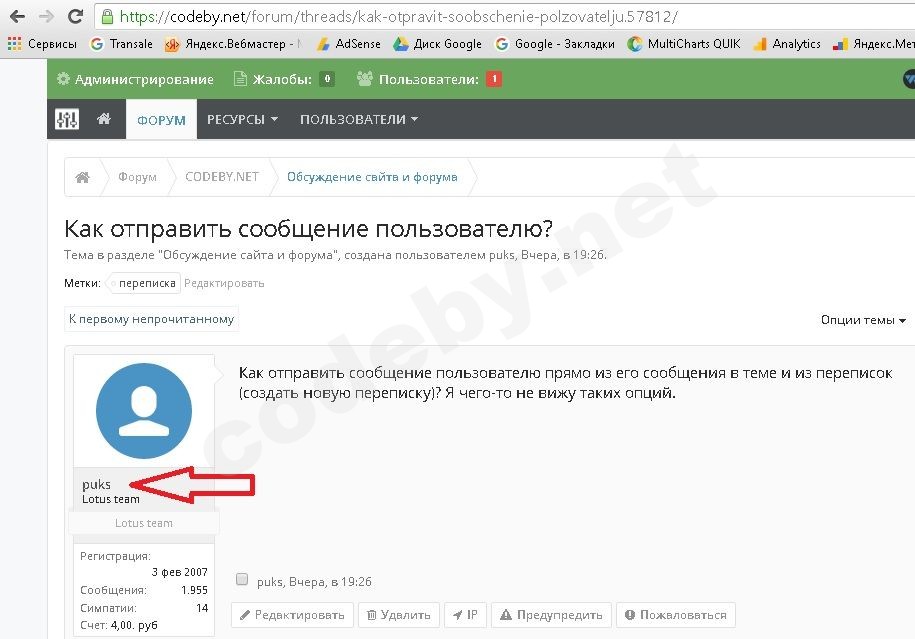This screenshot has height=639, width=915.
Task: Expand the РЕСУРСЫ dropdown menu
Action: click(242, 119)
